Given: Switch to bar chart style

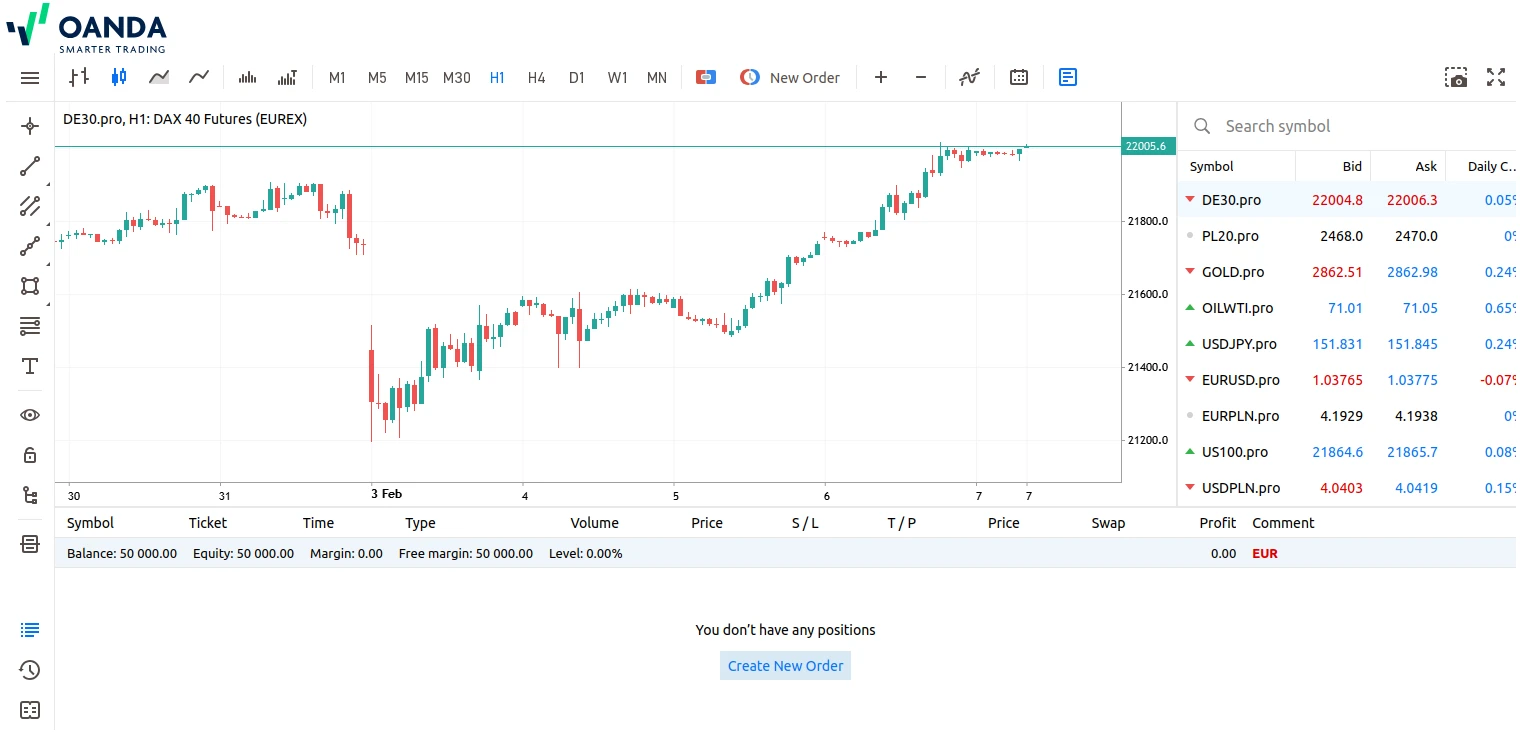Looking at the screenshot, I should [x=79, y=77].
